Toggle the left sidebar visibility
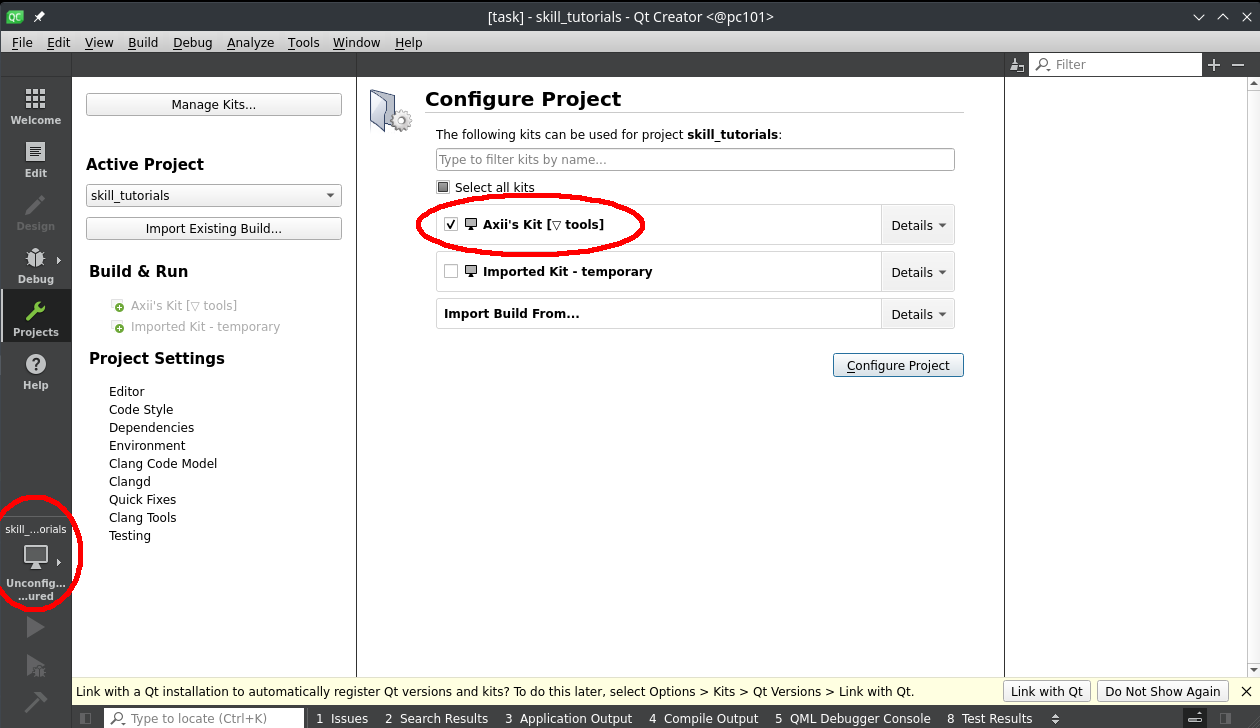The width and height of the screenshot is (1260, 728). pos(86,718)
